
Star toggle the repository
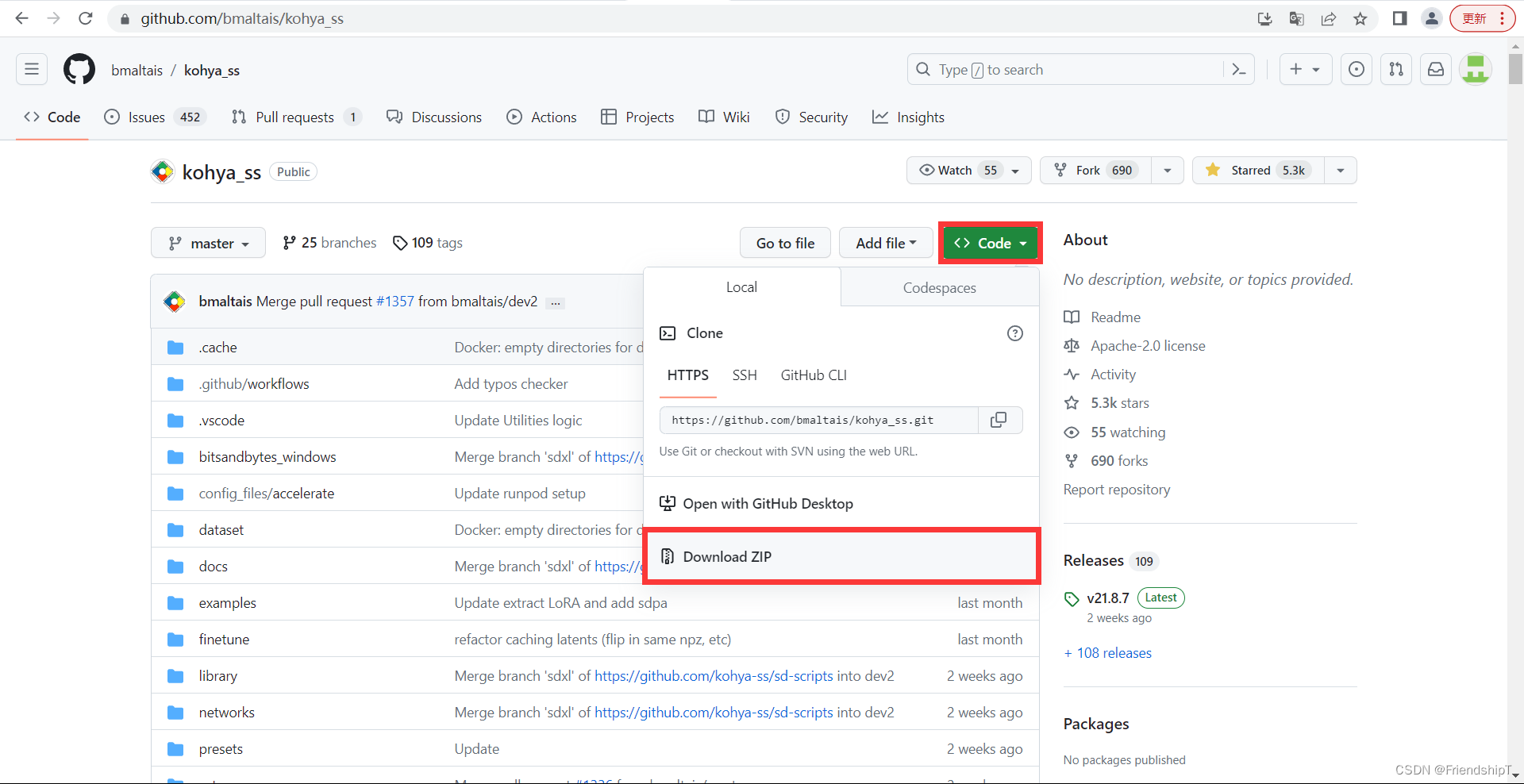coord(1258,171)
